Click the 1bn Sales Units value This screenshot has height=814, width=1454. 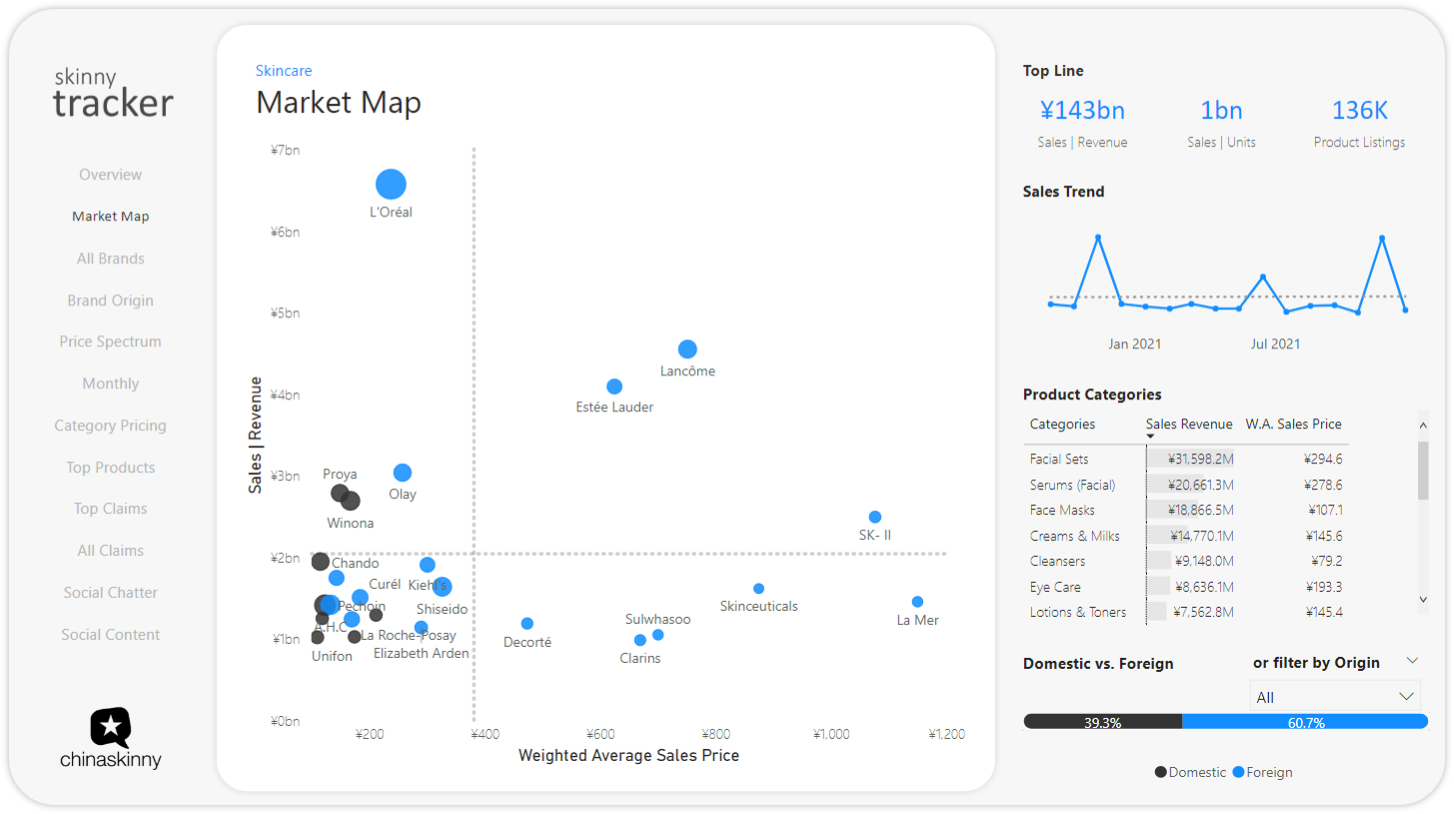(x=1221, y=110)
